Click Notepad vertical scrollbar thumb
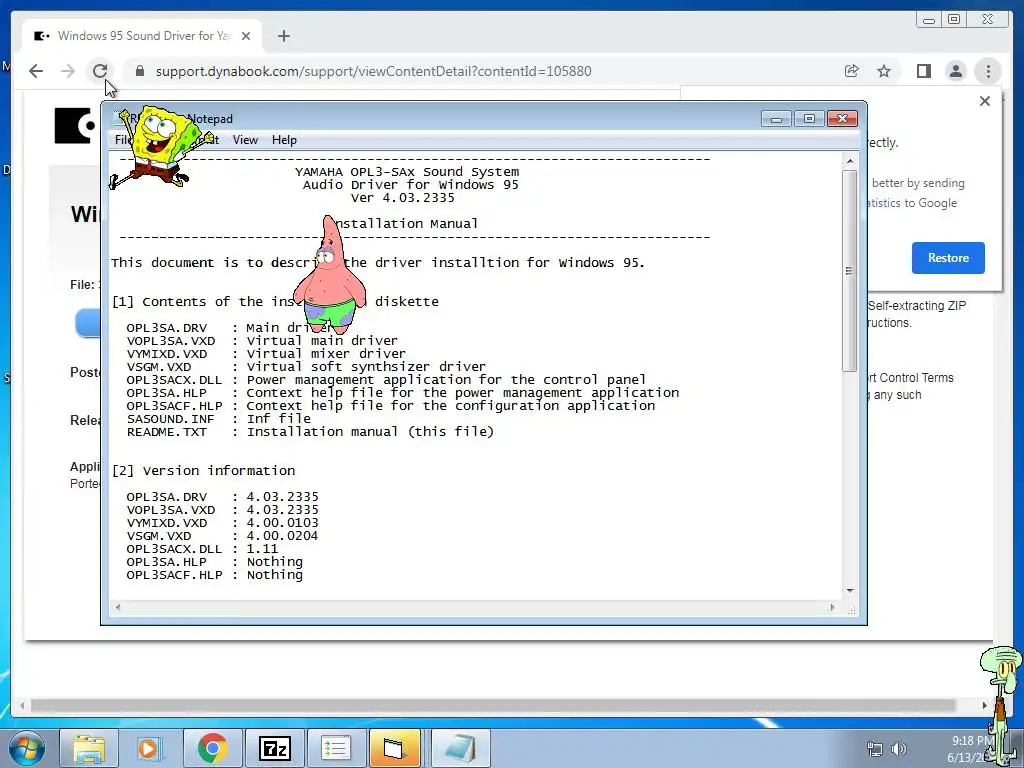The width and height of the screenshot is (1024, 768). 850,271
